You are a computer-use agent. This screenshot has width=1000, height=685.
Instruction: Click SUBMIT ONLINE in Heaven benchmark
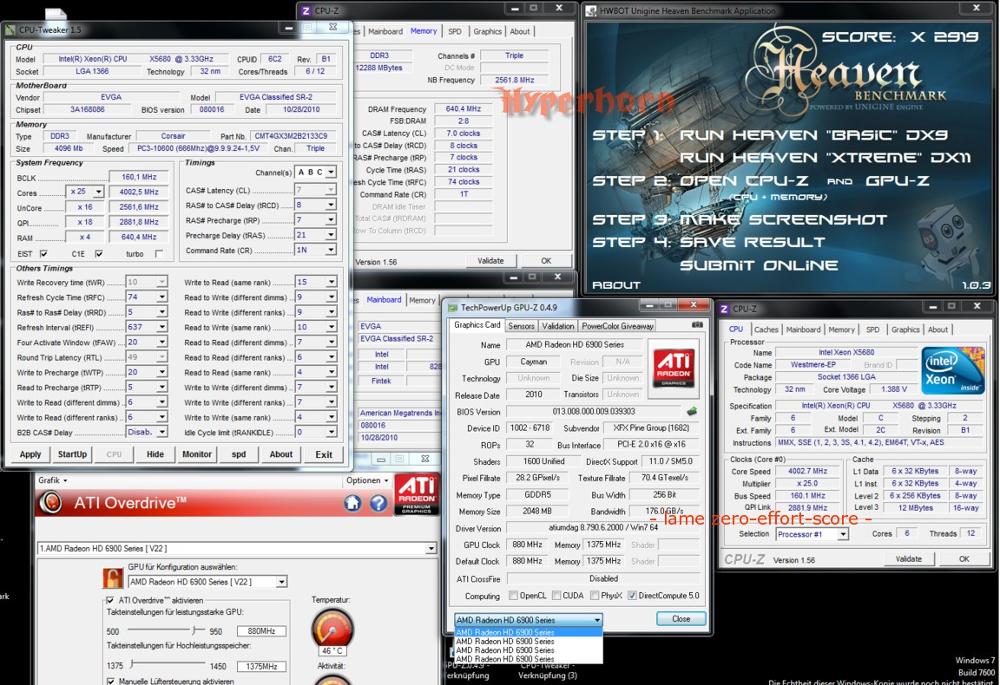[759, 265]
